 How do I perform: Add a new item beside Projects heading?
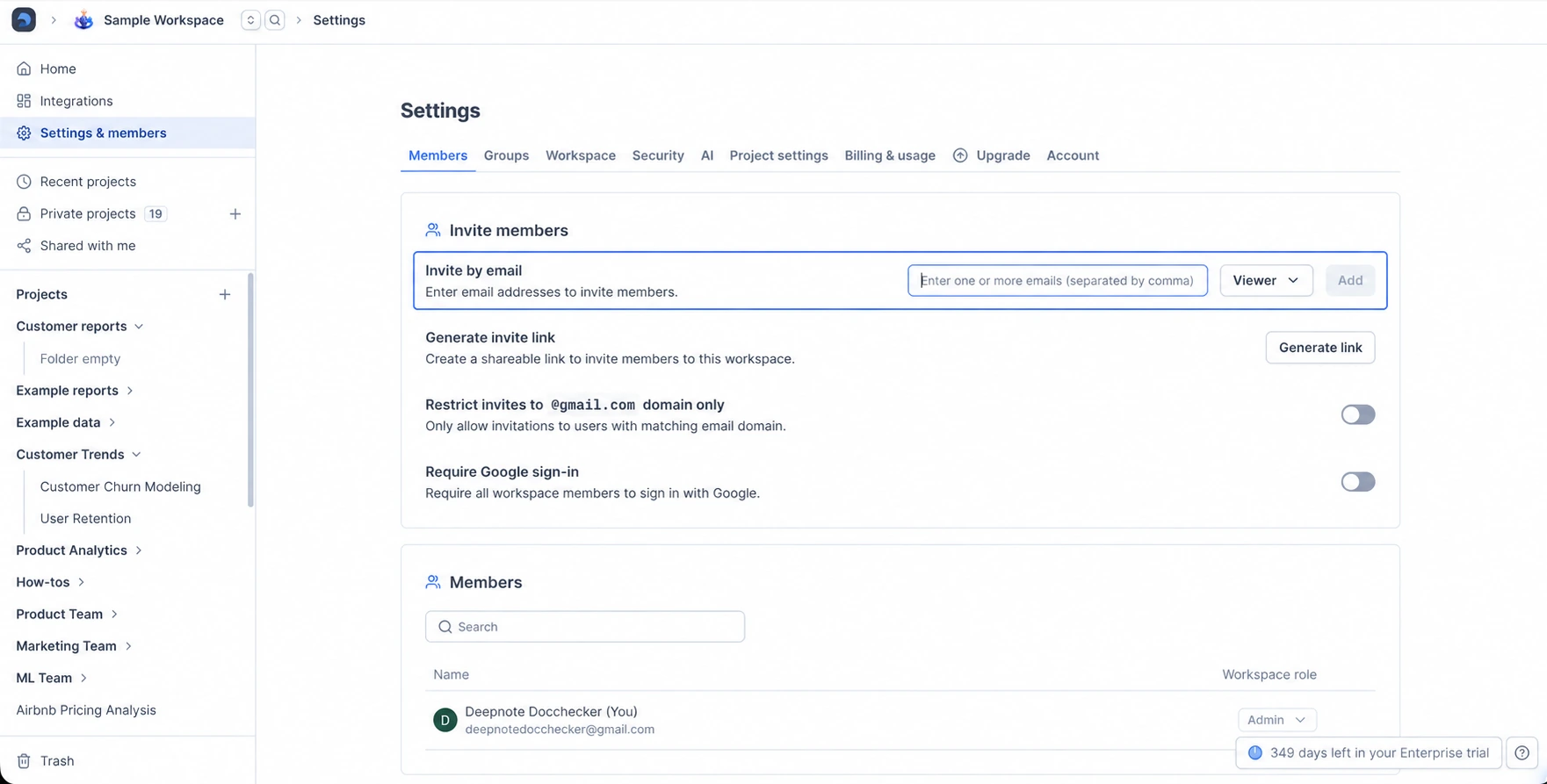point(225,295)
